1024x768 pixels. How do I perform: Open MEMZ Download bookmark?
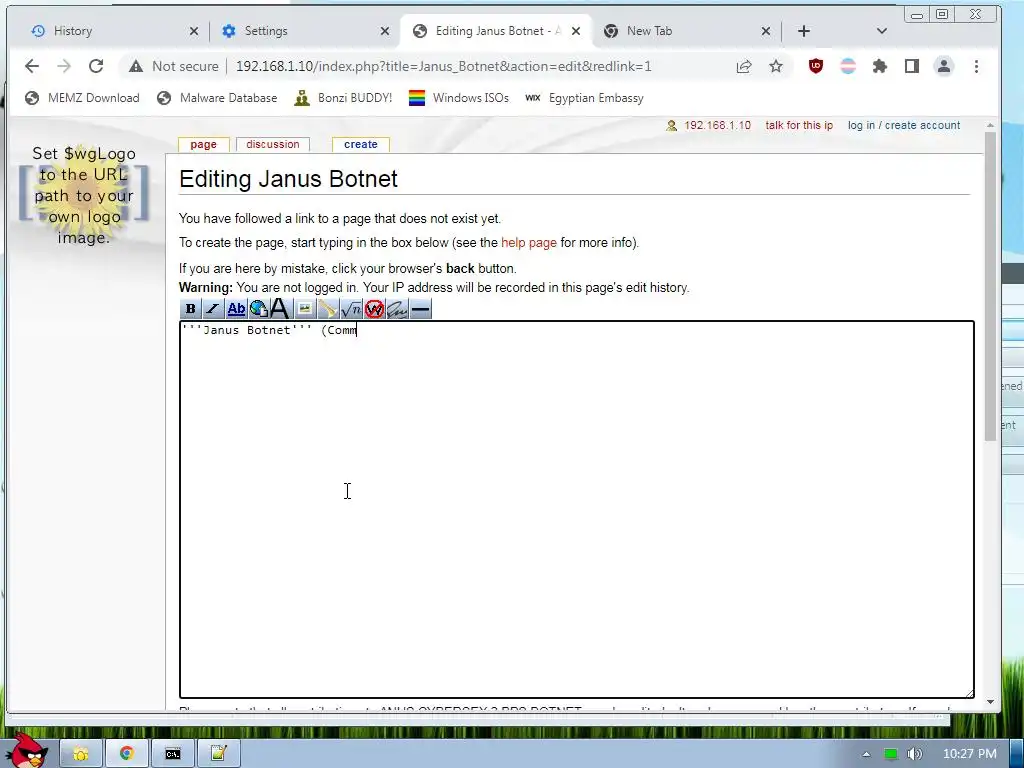[x=82, y=98]
